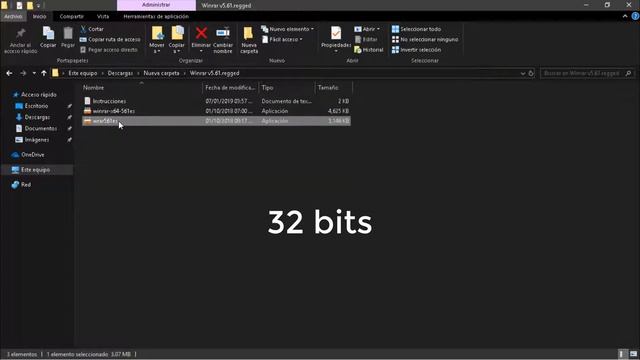Rename file with Cambiar nombre
This screenshot has width=640, height=360.
223,40
